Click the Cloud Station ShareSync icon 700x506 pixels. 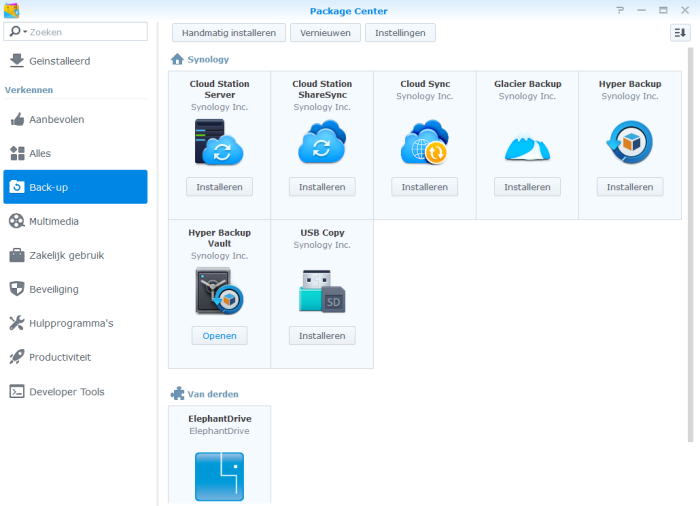(x=322, y=142)
